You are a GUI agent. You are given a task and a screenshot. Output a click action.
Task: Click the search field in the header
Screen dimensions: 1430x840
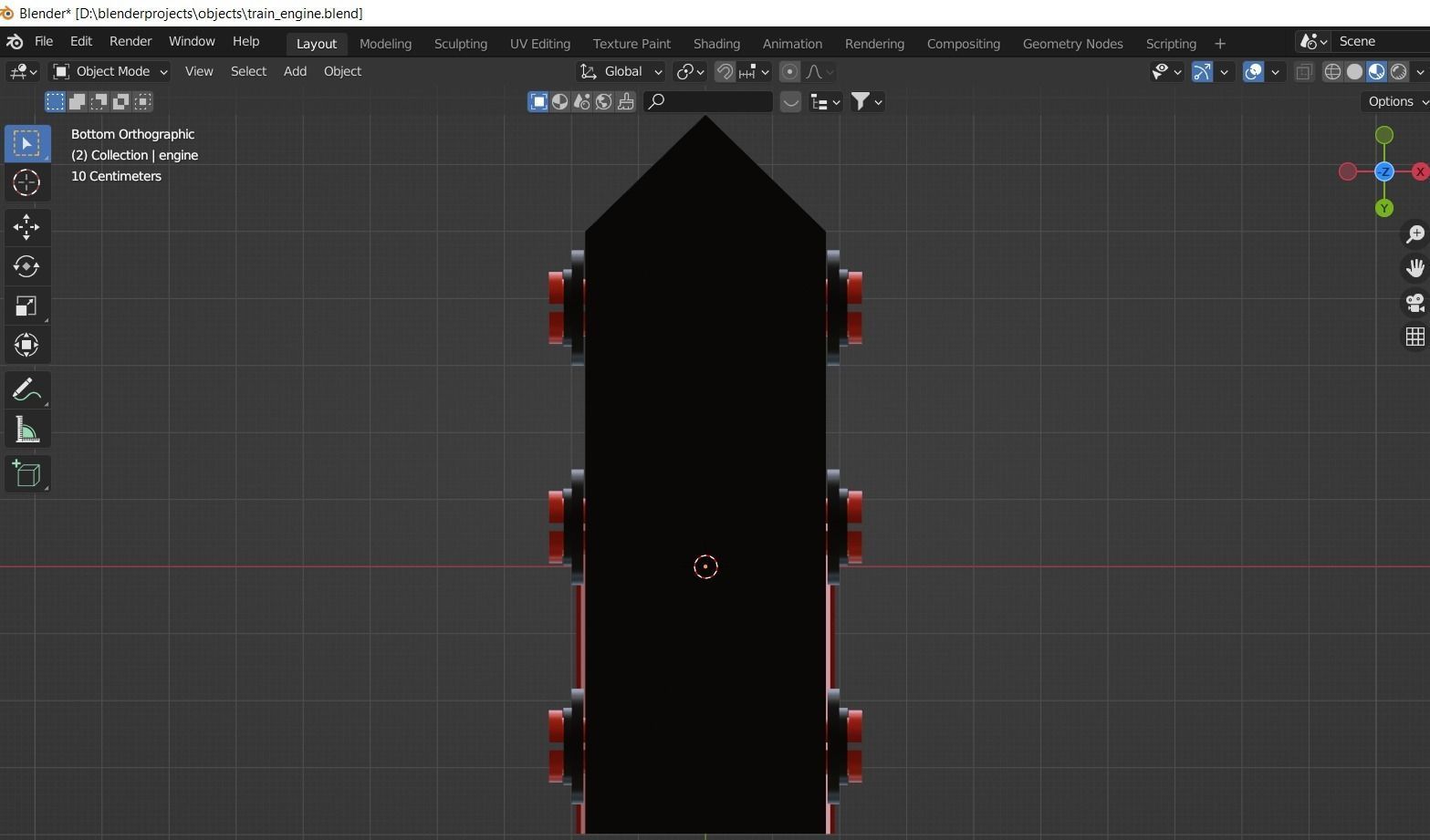pyautogui.click(x=708, y=101)
